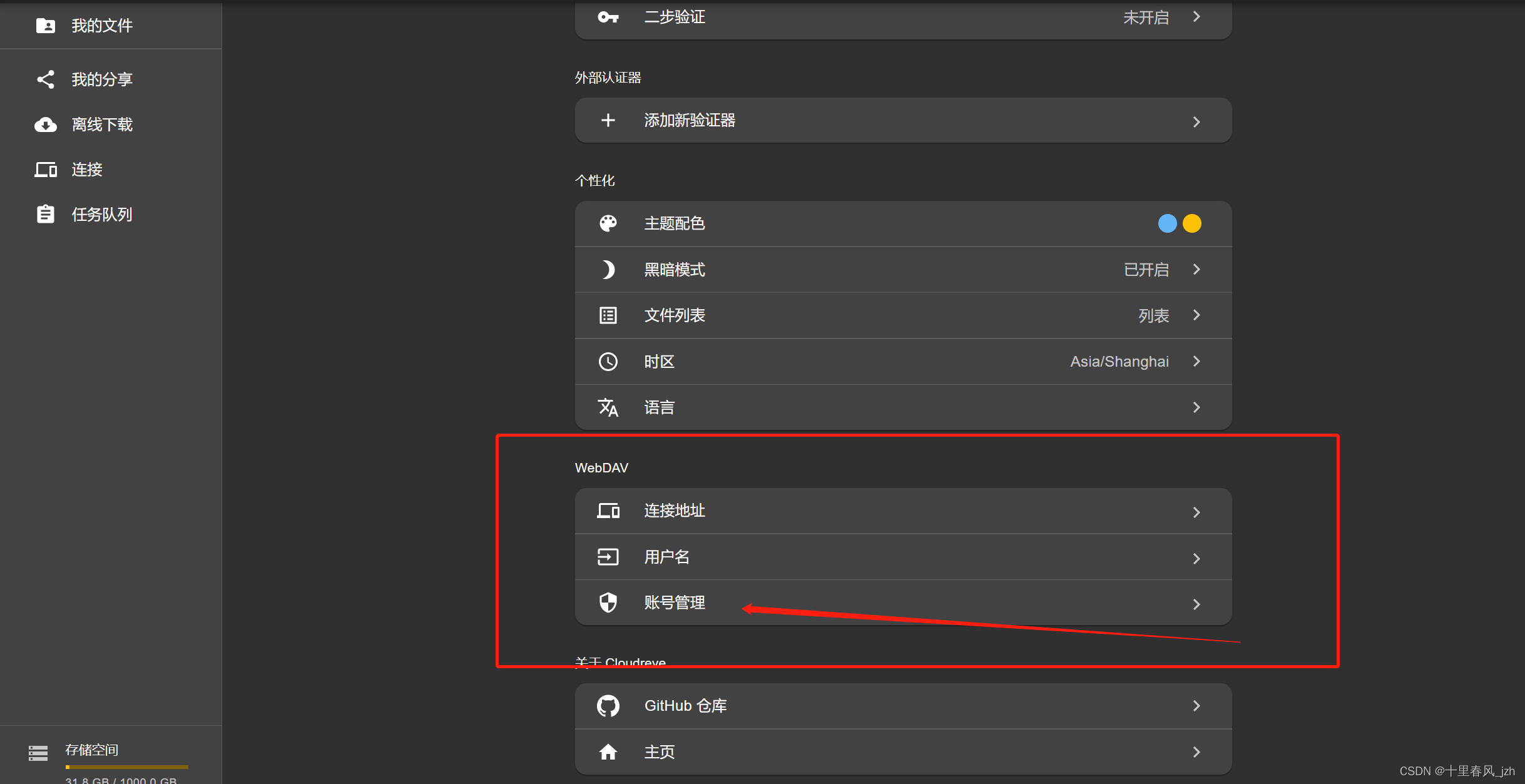Click the 未开启 status of 二步验证
Viewport: 1525px width, 784px height.
1146,18
